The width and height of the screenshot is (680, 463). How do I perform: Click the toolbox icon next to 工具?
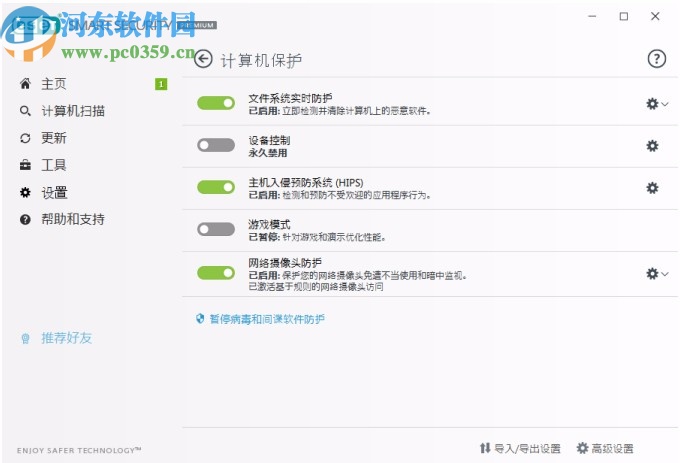[x=25, y=165]
